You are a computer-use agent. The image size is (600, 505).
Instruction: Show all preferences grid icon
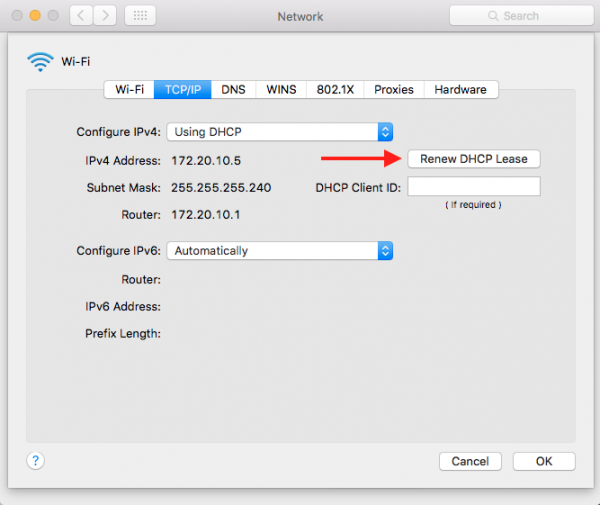click(140, 16)
